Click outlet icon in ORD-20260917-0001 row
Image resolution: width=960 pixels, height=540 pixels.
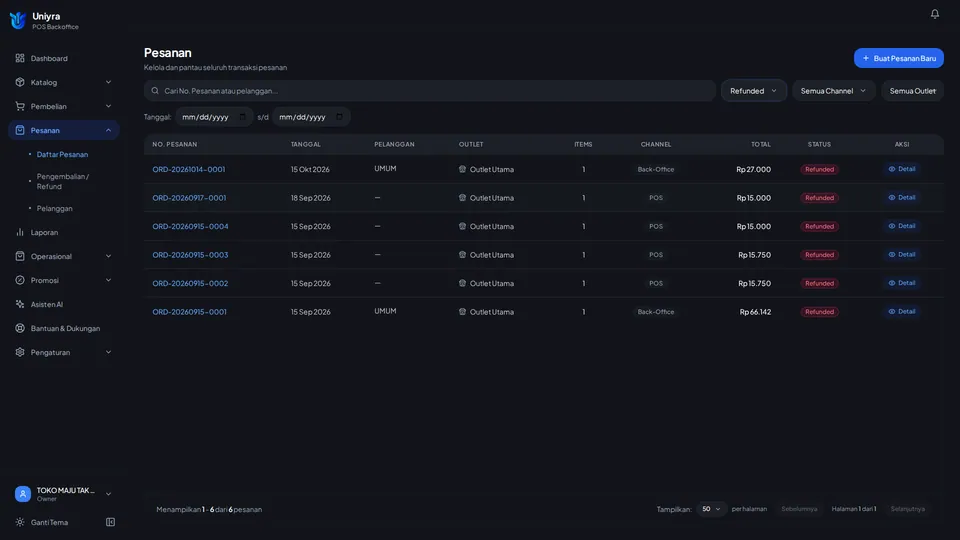point(462,198)
